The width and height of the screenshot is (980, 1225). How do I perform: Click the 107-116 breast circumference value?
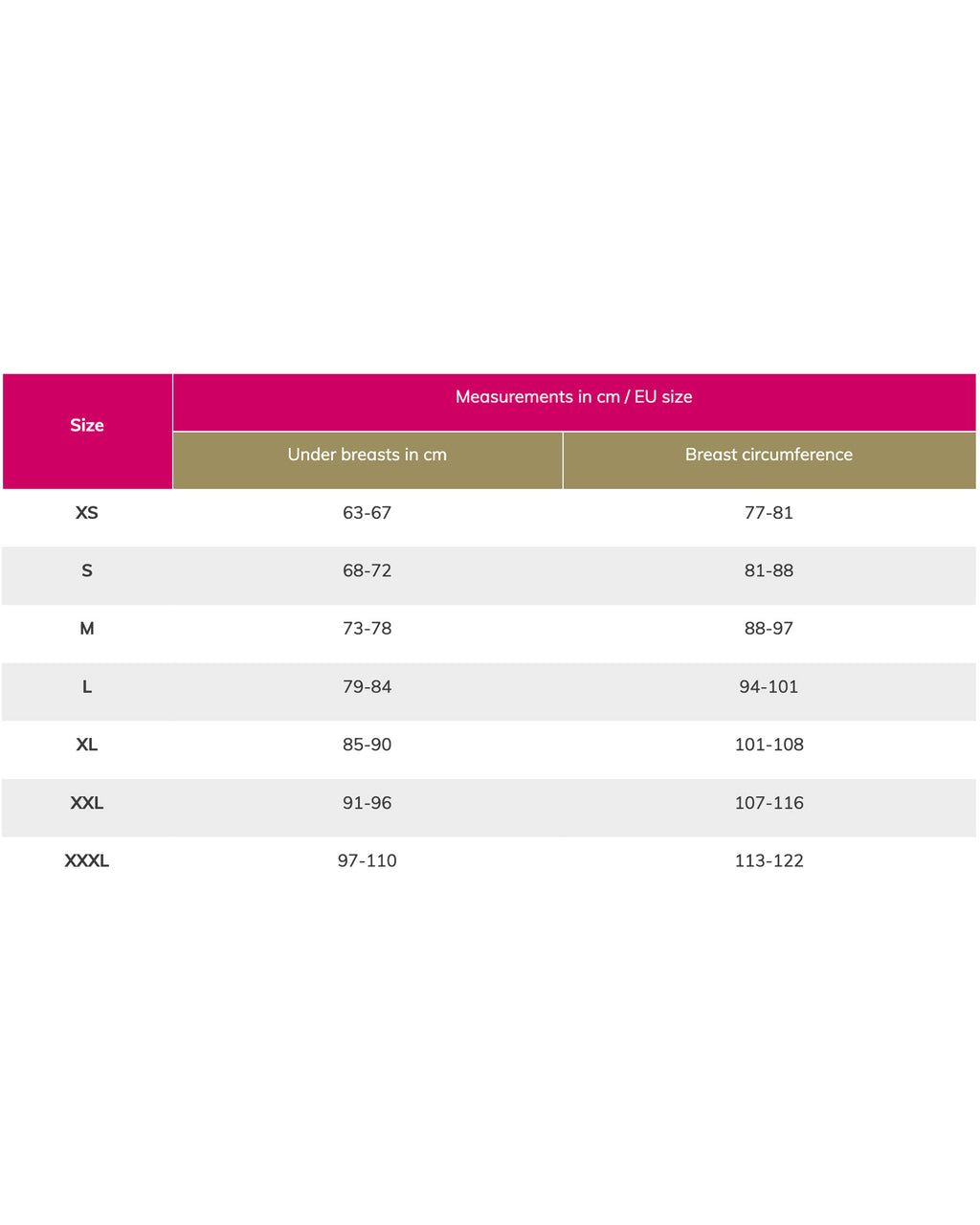(x=769, y=803)
